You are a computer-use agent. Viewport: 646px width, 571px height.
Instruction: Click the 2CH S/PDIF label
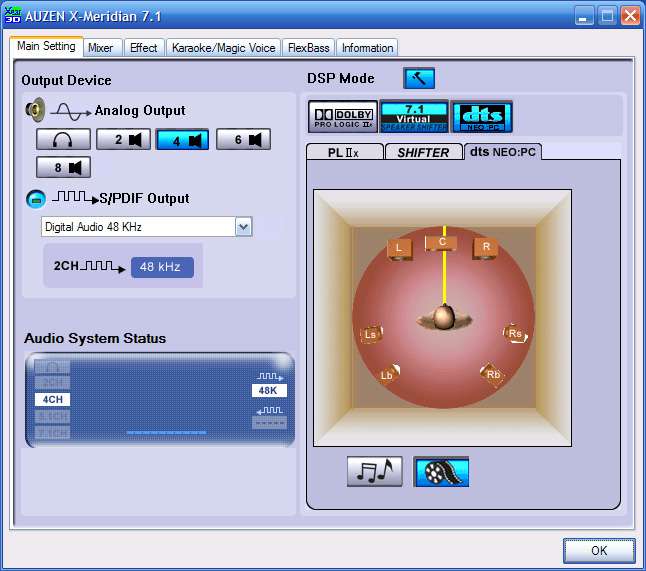(66, 266)
